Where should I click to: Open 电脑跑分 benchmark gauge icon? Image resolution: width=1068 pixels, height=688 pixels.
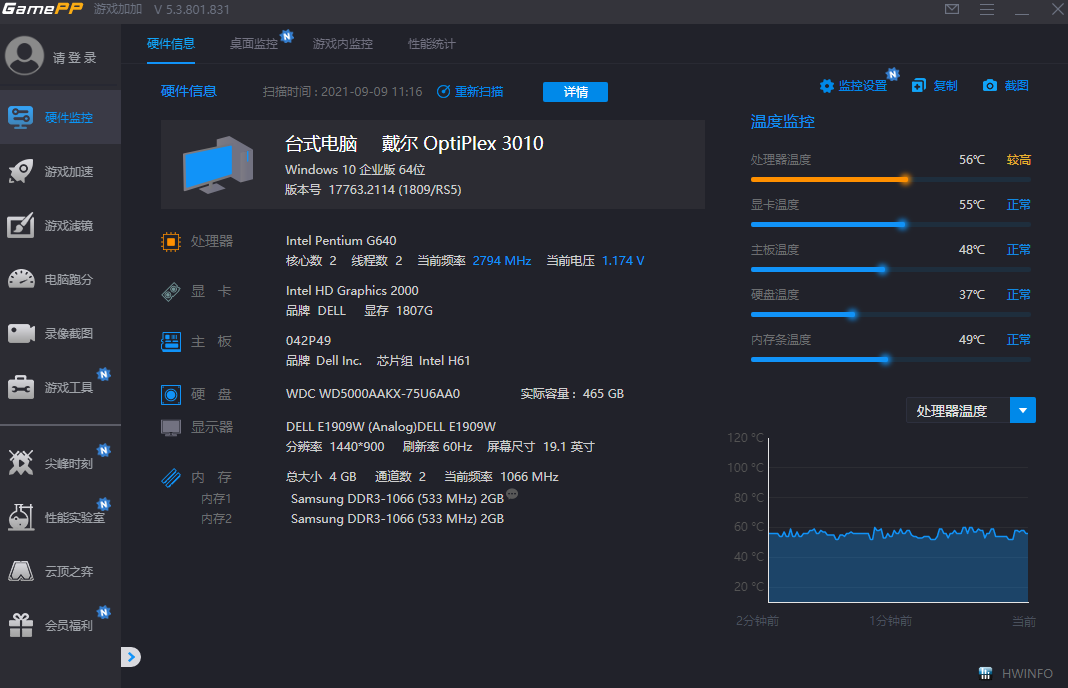[x=21, y=279]
